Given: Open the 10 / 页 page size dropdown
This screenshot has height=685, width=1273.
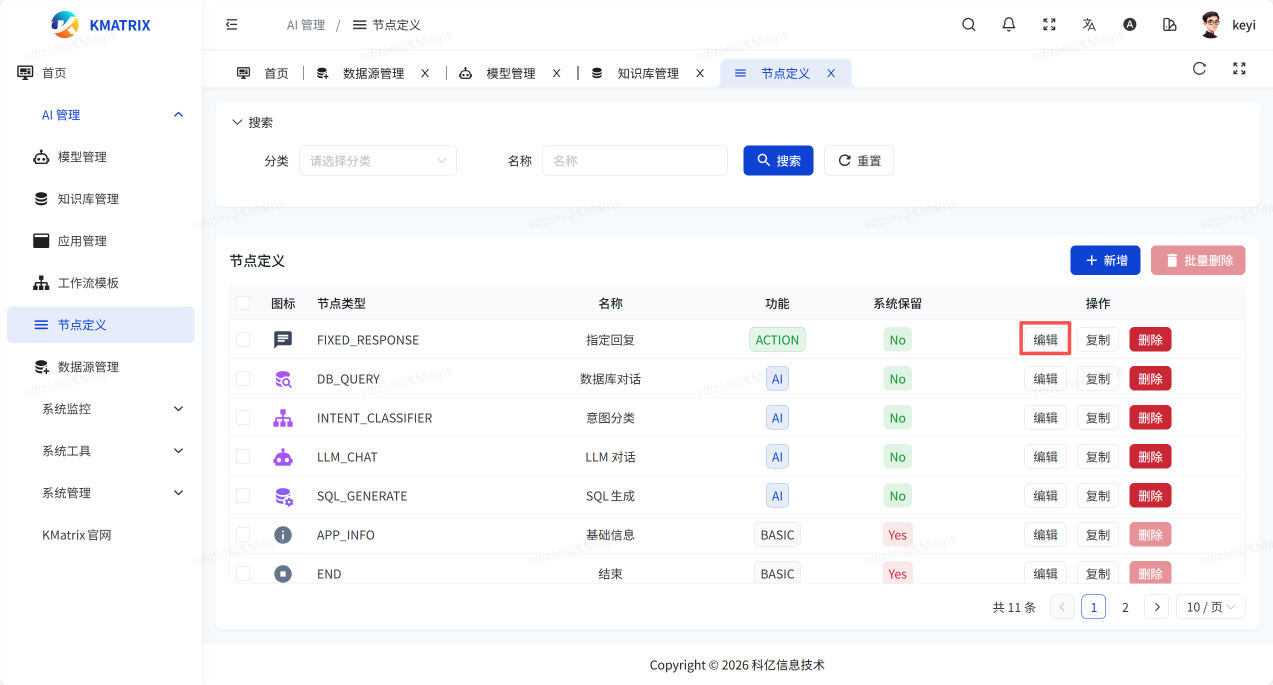Looking at the screenshot, I should click(1210, 607).
